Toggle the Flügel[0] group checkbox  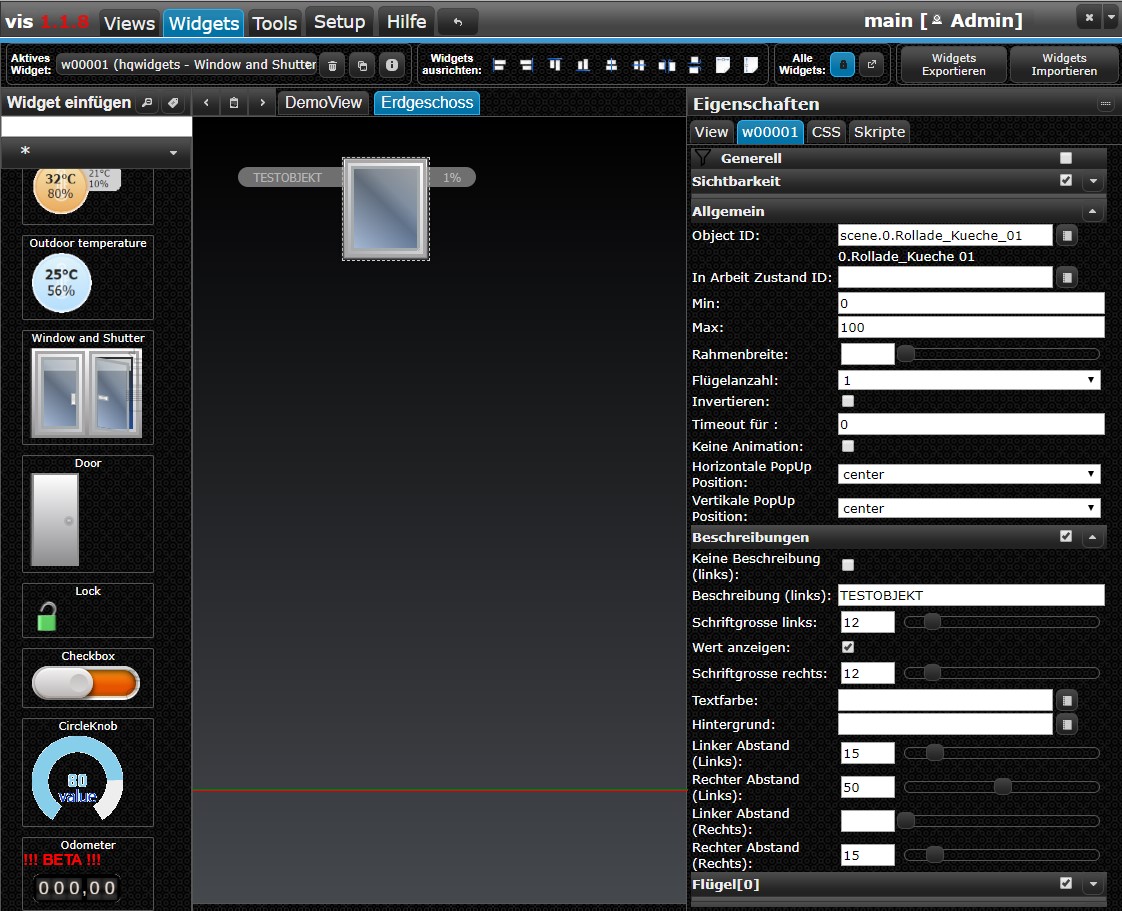pos(1066,884)
